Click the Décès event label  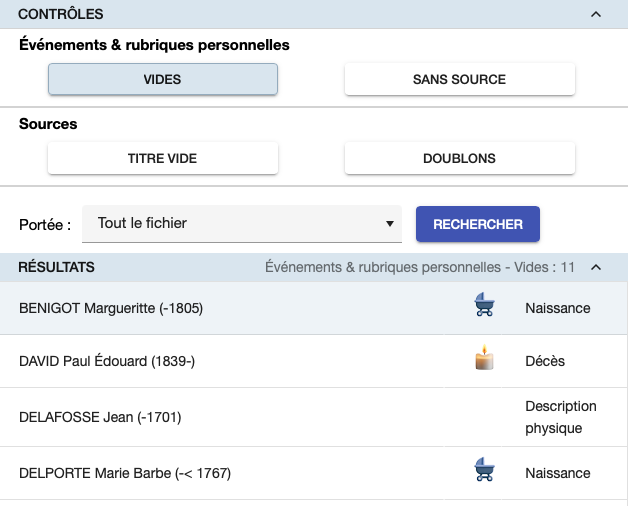545,361
